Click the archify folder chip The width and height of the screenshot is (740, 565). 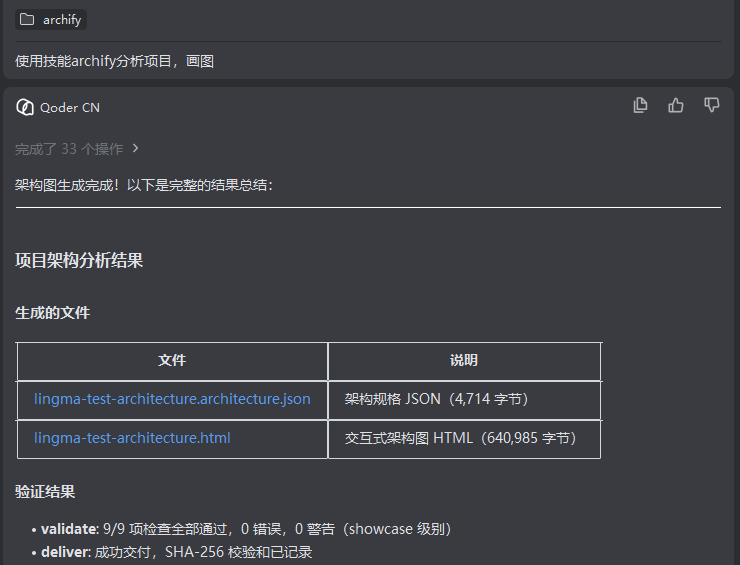coord(51,19)
